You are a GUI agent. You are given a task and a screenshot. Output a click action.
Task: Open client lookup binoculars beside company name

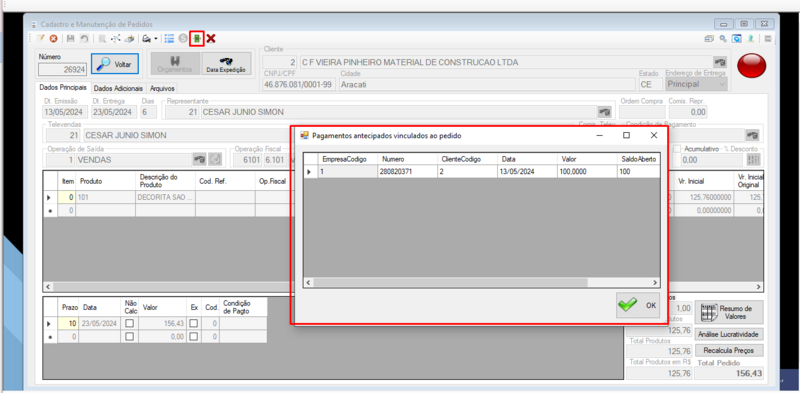click(x=720, y=62)
